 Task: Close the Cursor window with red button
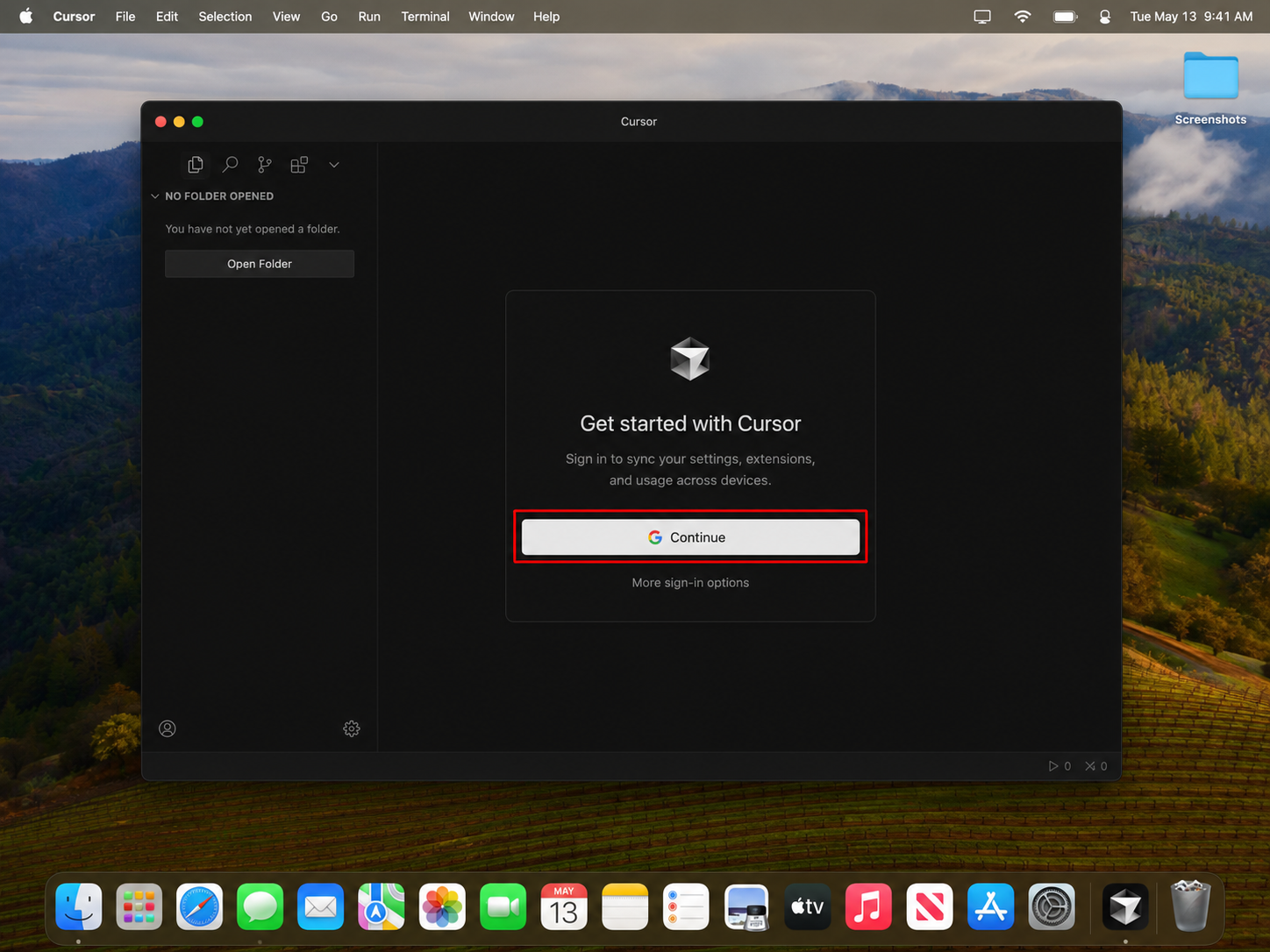[x=161, y=122]
